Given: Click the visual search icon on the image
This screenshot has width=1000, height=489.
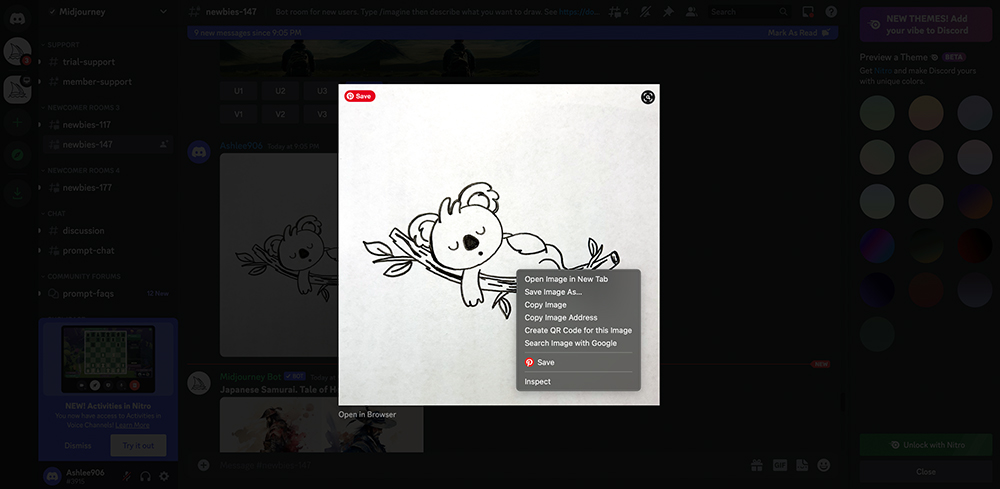Looking at the screenshot, I should coord(648,97).
